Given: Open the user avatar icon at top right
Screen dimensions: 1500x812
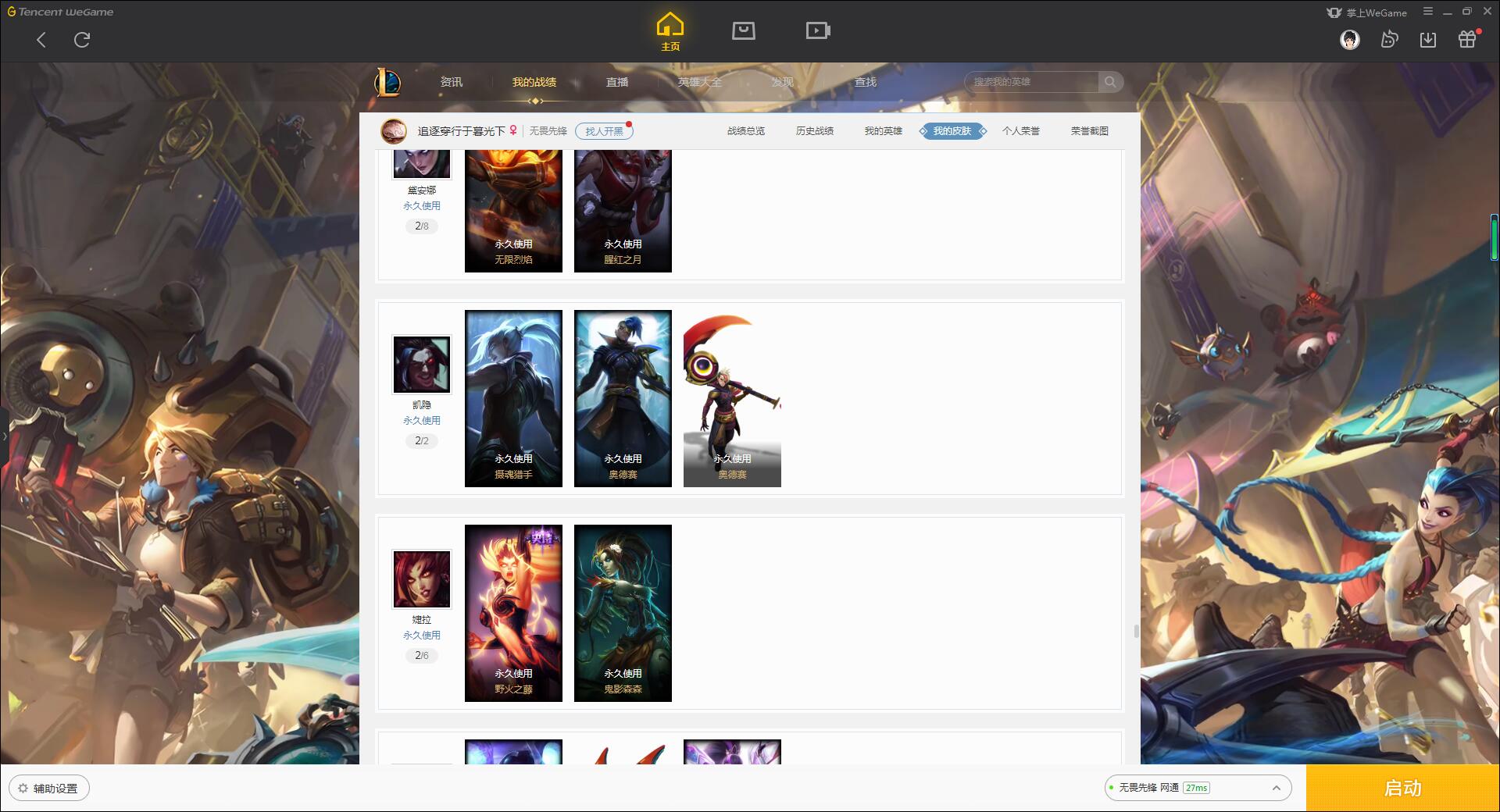Looking at the screenshot, I should point(1349,39).
